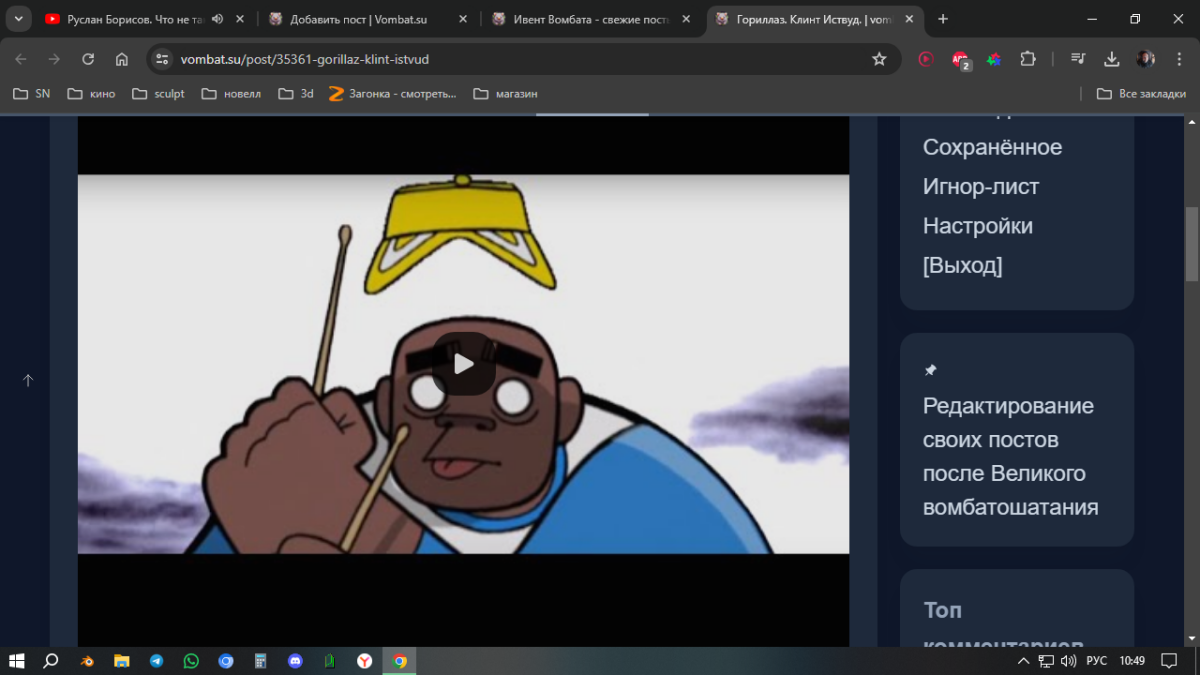Screen dimensions: 1200x675
Task: Open a new browser tab
Action: (943, 19)
